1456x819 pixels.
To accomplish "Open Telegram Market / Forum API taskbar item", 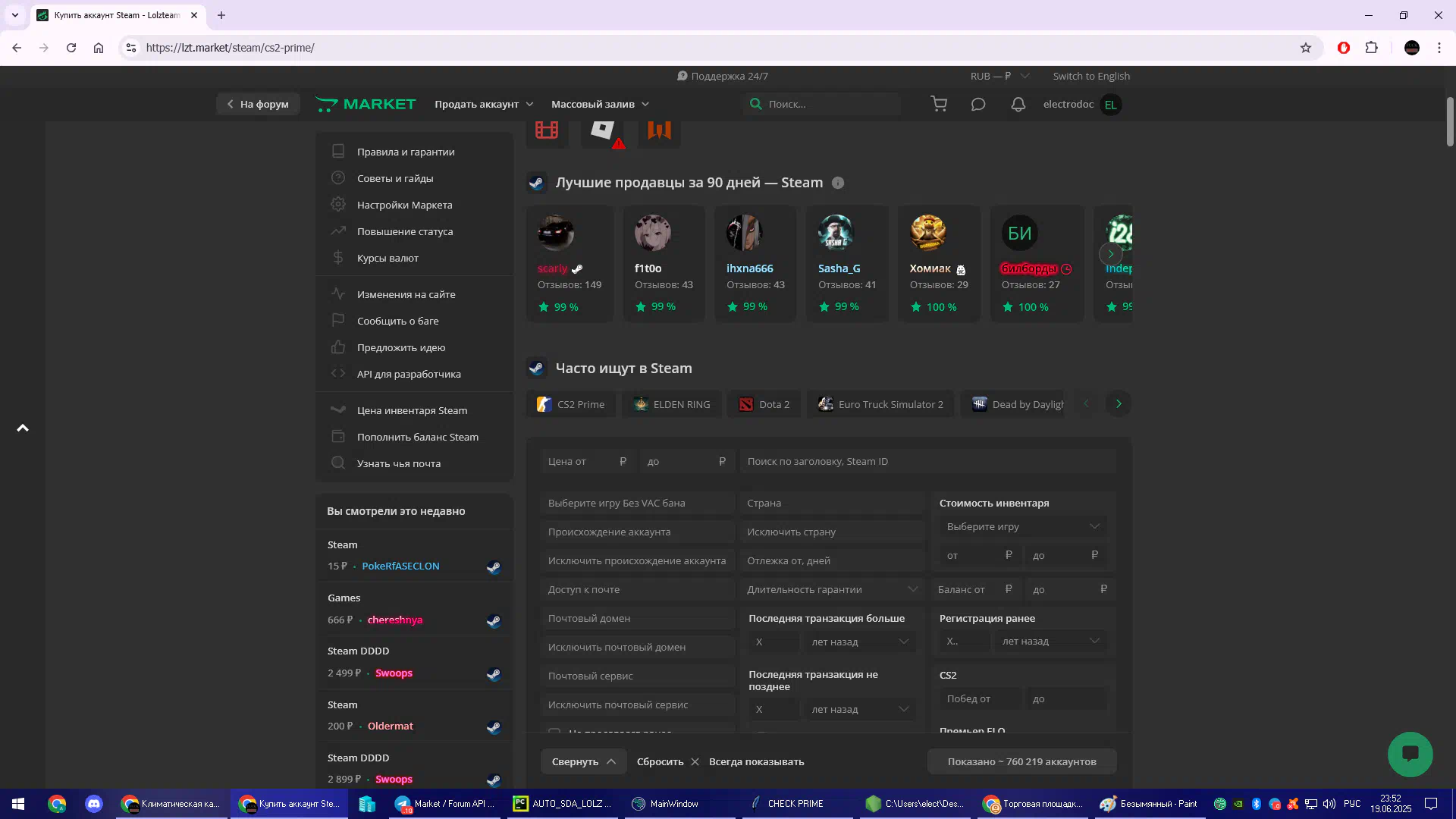I will 445,804.
